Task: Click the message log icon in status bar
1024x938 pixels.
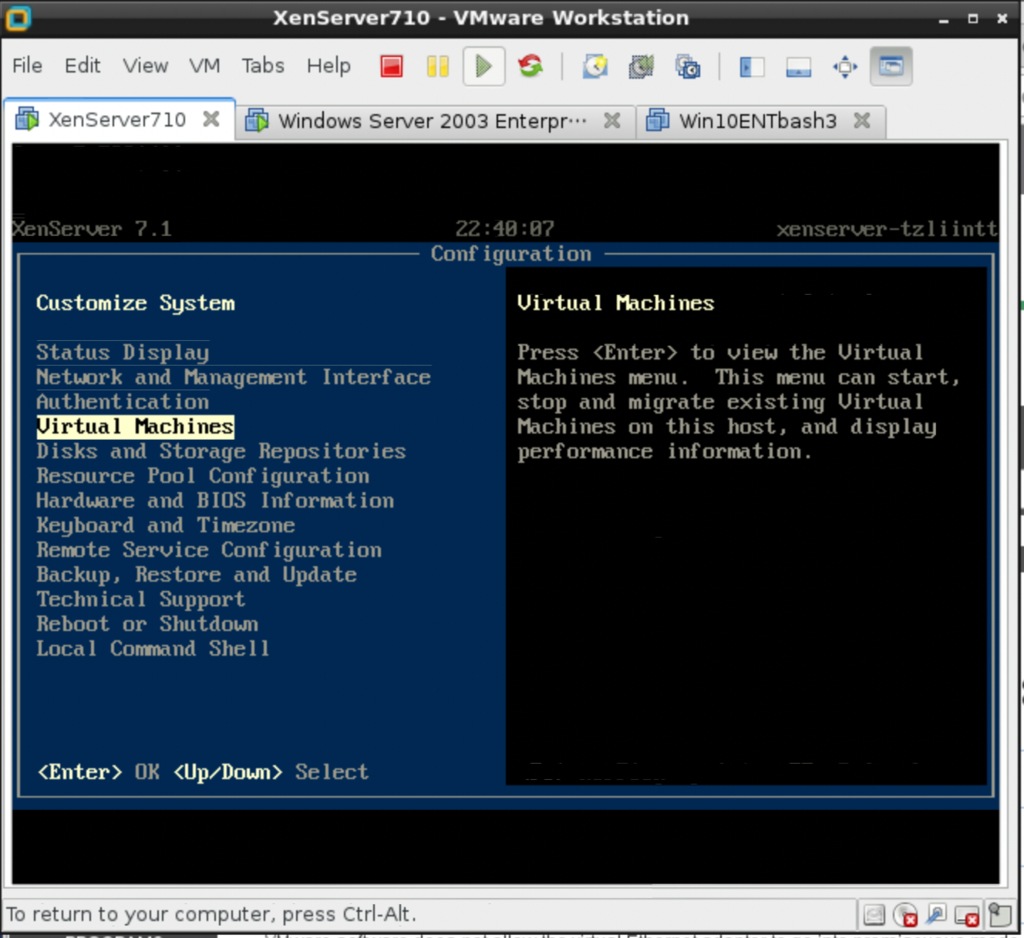Action: (999, 914)
